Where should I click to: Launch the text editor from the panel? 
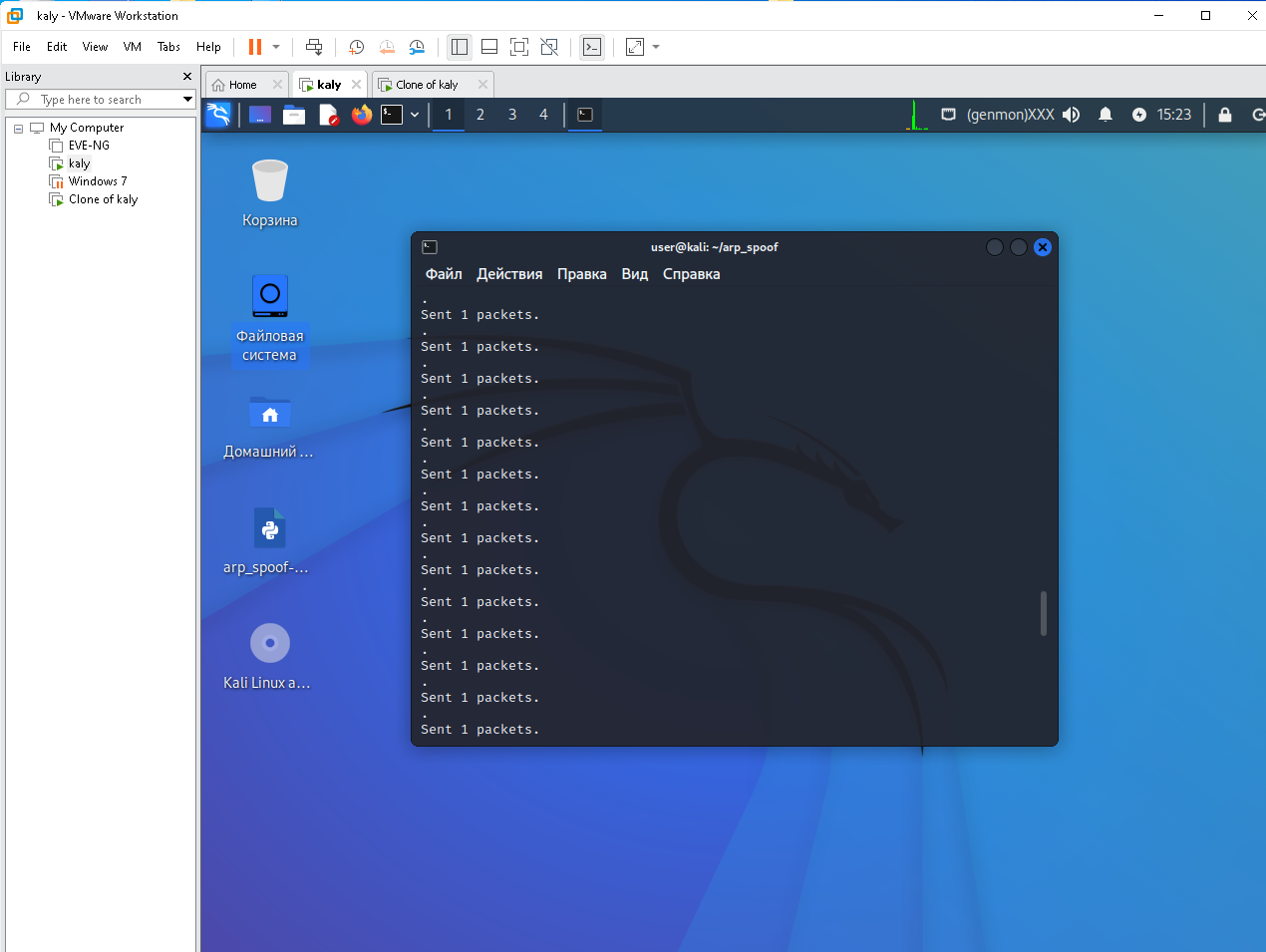pos(329,115)
